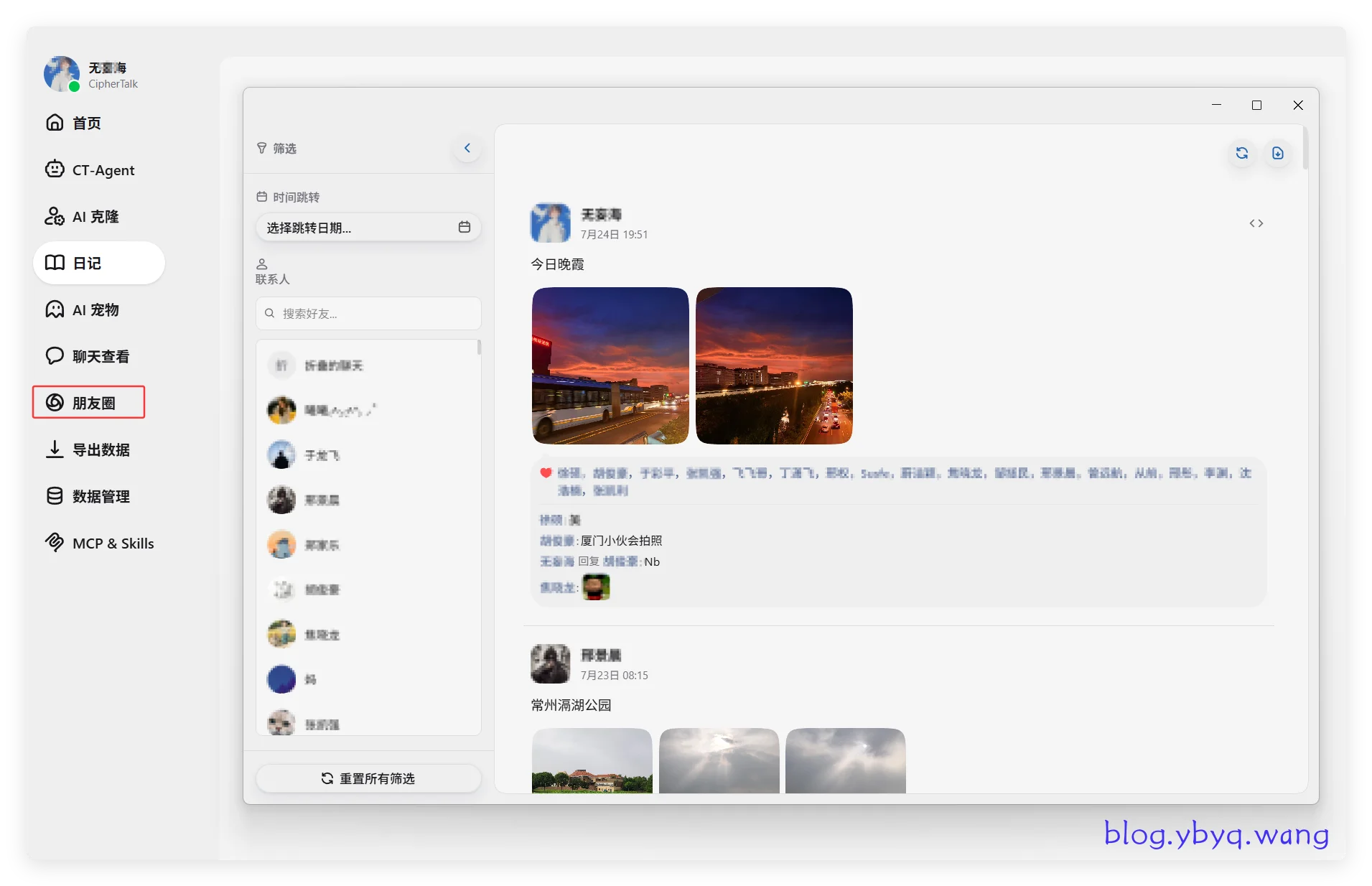Click the calendar icon in date field
This screenshot has height=886, width=1372.
tap(465, 227)
